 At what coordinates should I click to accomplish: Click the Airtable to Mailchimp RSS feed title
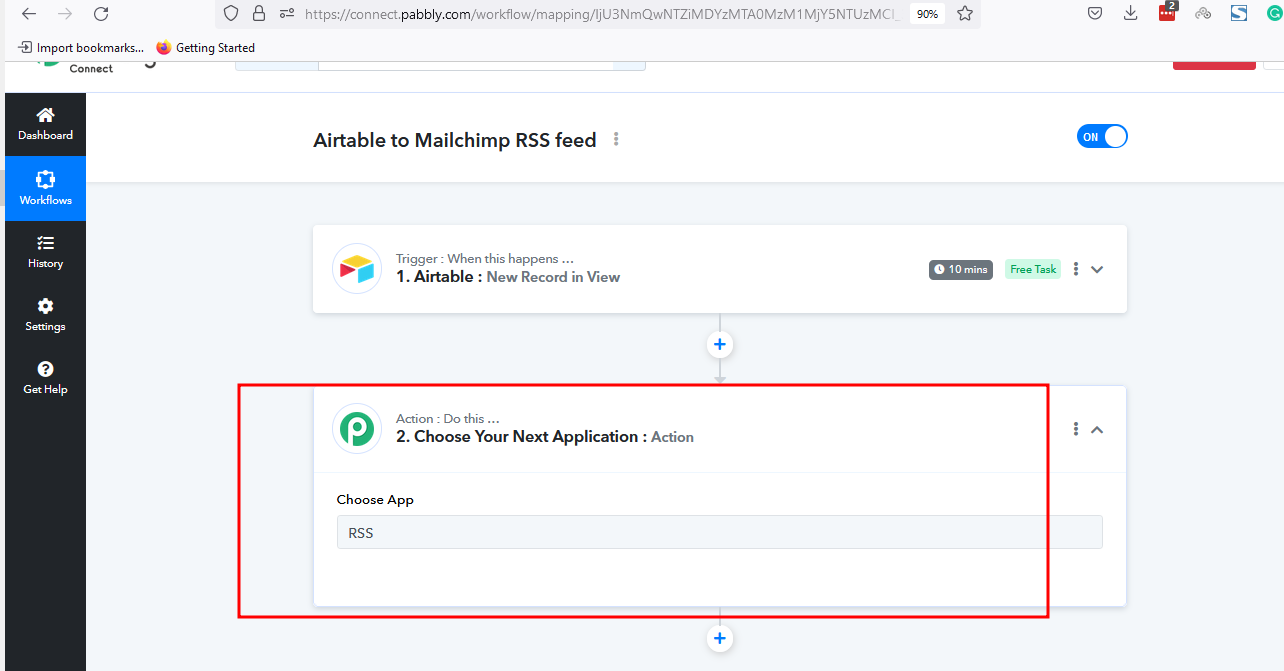tap(455, 140)
